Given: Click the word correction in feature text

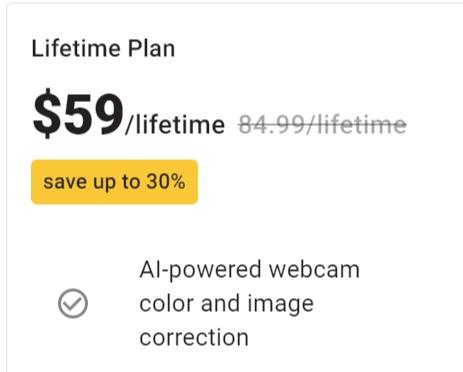Looking at the screenshot, I should point(194,337).
